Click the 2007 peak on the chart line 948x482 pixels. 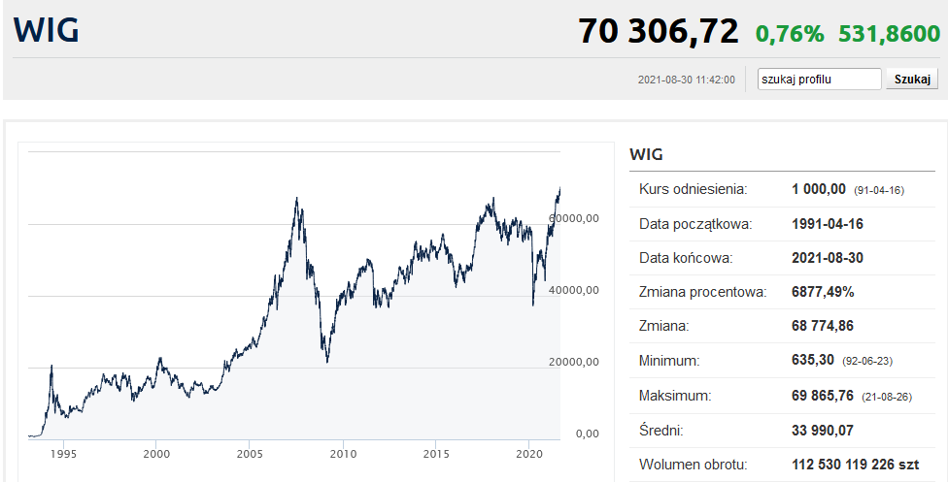(x=296, y=198)
